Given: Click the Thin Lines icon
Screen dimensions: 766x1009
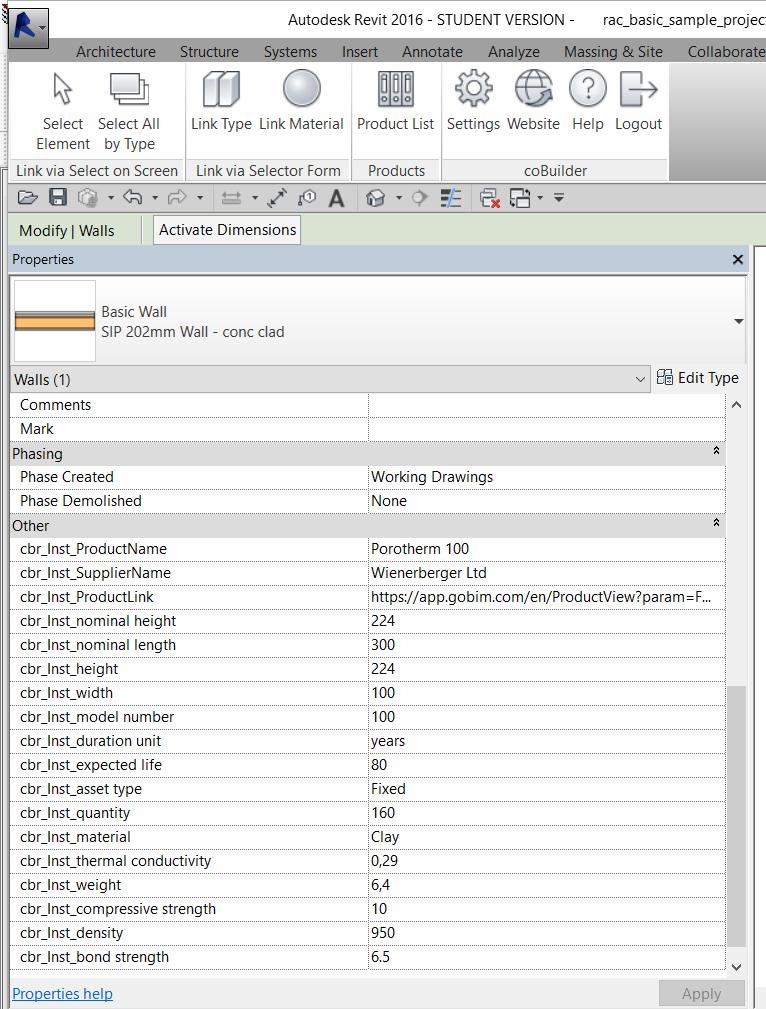Looking at the screenshot, I should click(451, 198).
